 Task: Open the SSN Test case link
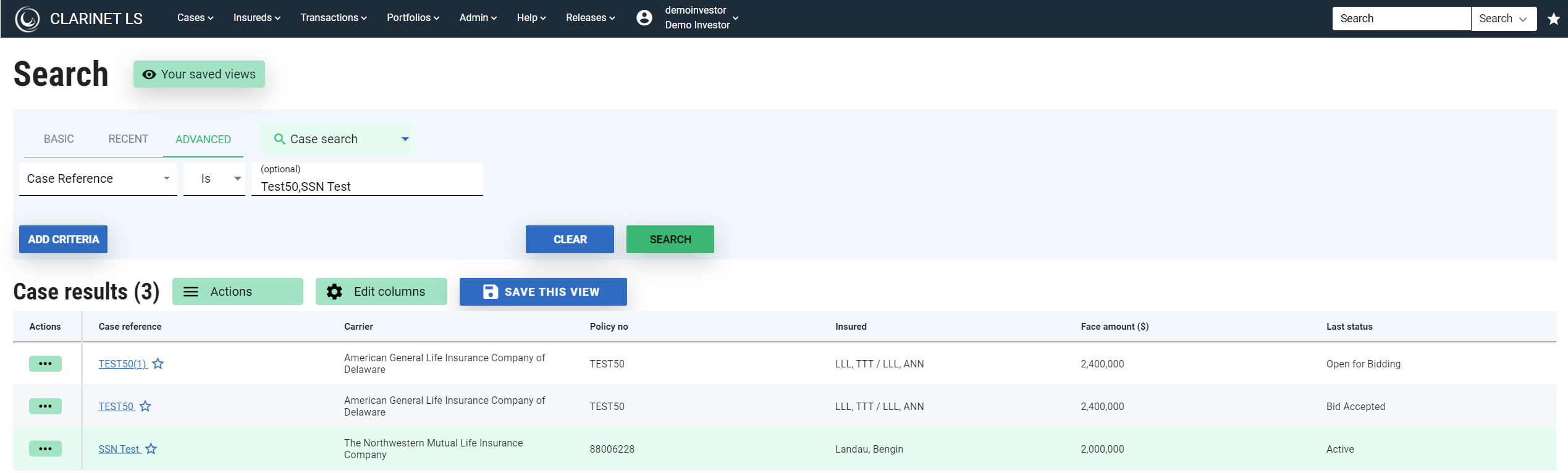[119, 450]
